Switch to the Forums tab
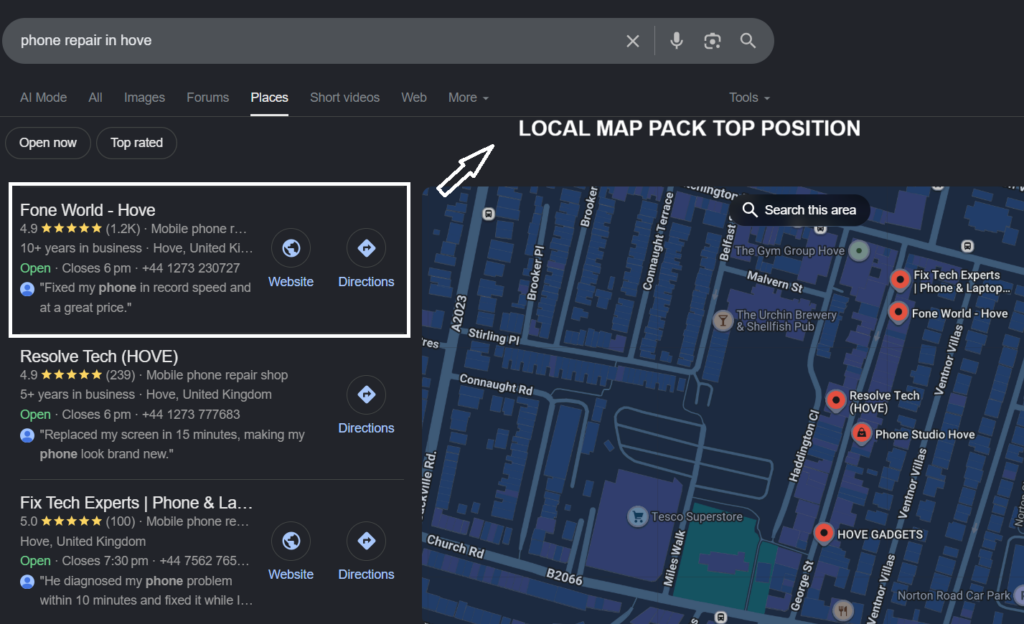 pyautogui.click(x=208, y=97)
